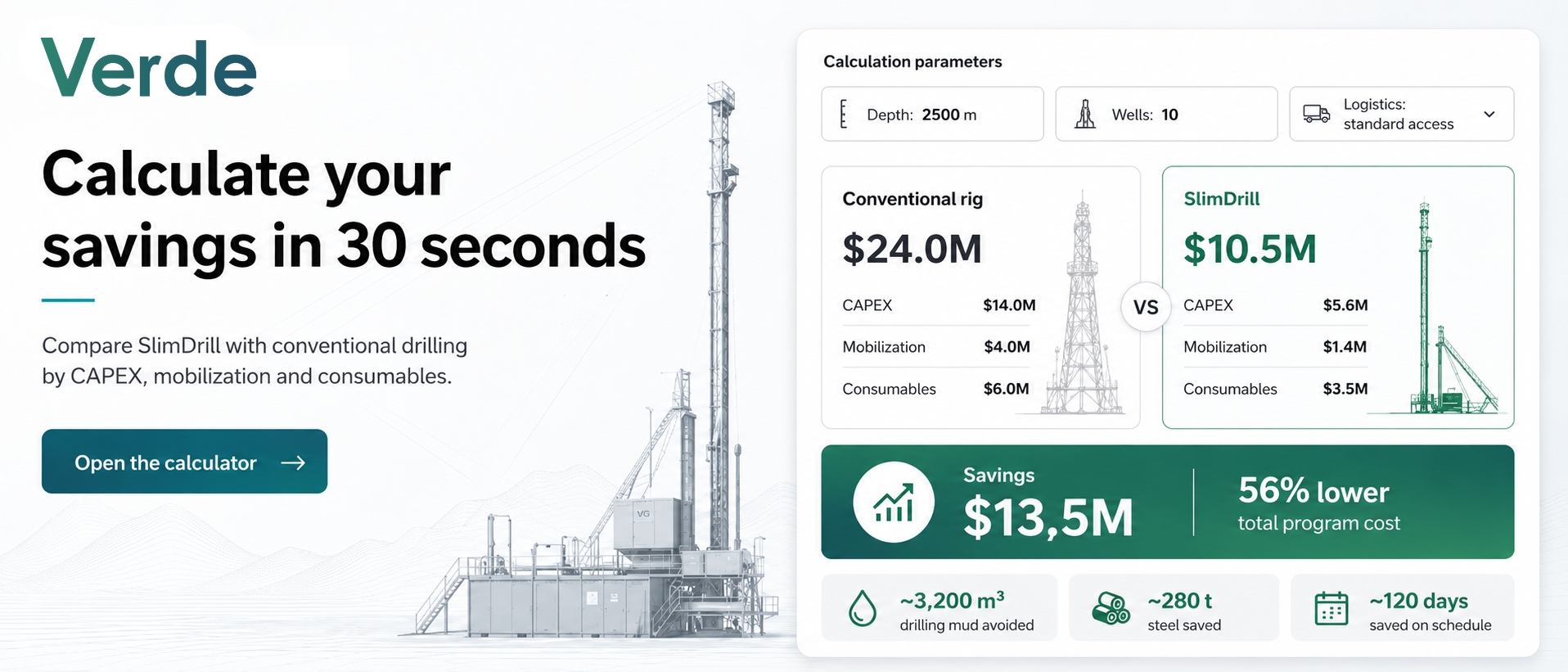Click the Conventional Consumables label
The image size is (1568, 672).
tap(889, 389)
